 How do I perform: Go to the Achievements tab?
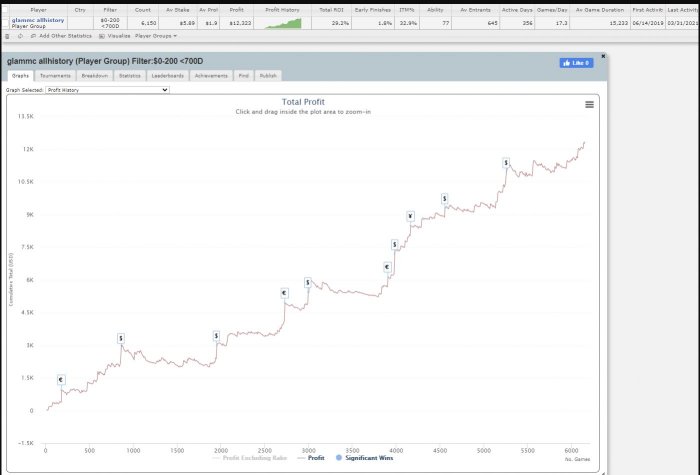pyautogui.click(x=211, y=76)
